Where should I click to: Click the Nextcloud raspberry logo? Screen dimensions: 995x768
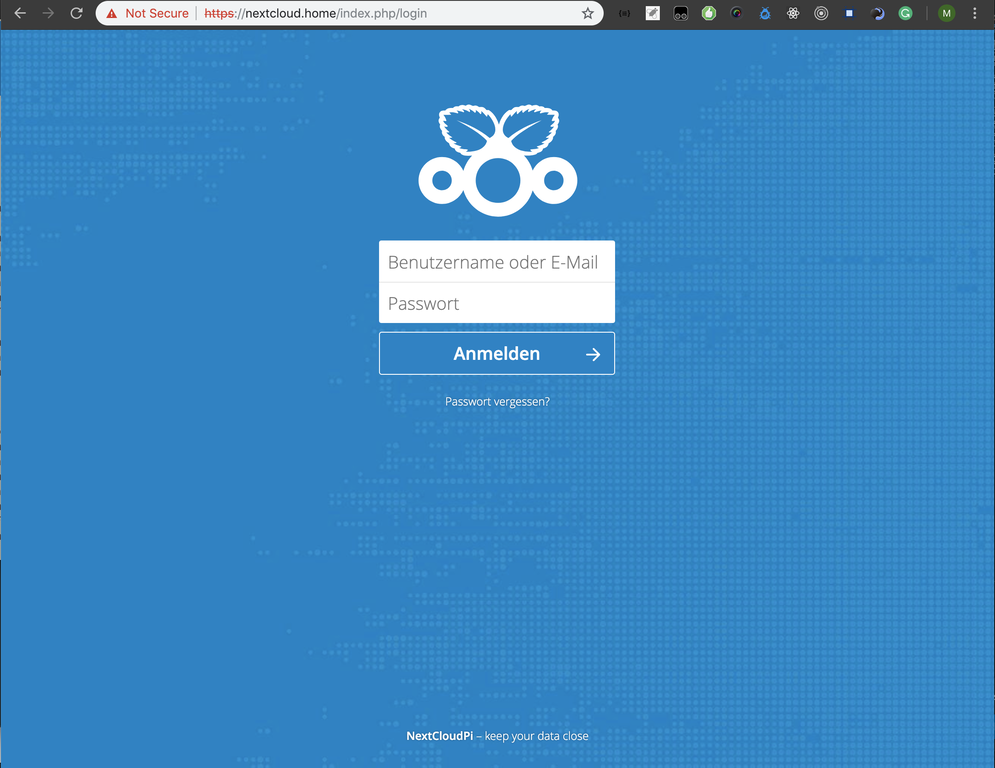[x=497, y=158]
